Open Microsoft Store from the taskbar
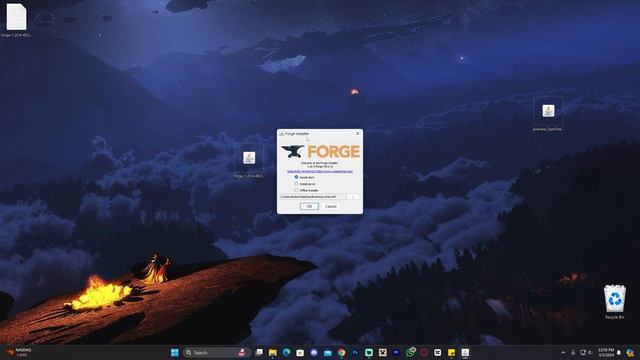 coord(300,352)
